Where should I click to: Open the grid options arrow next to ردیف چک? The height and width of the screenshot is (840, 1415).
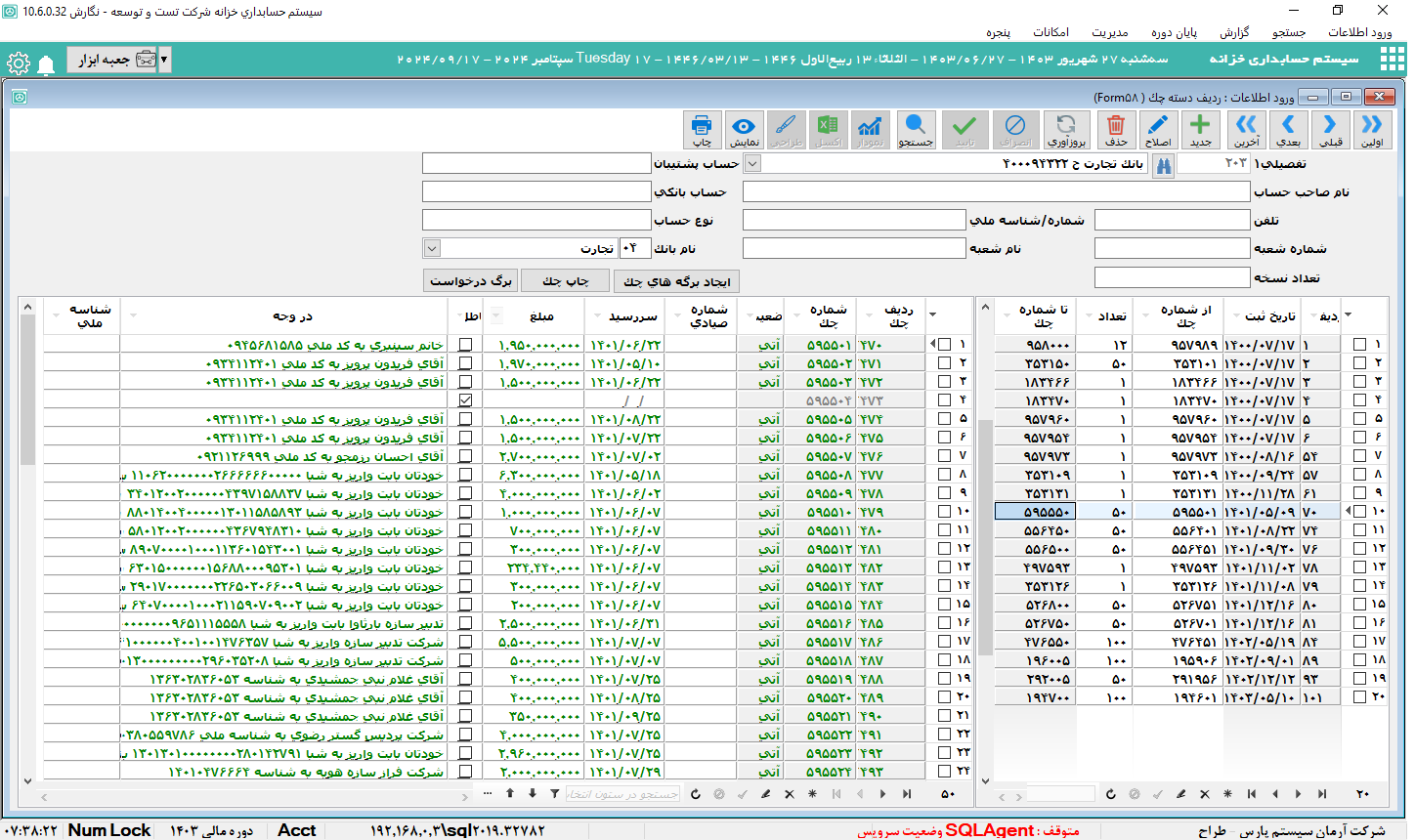point(933,315)
